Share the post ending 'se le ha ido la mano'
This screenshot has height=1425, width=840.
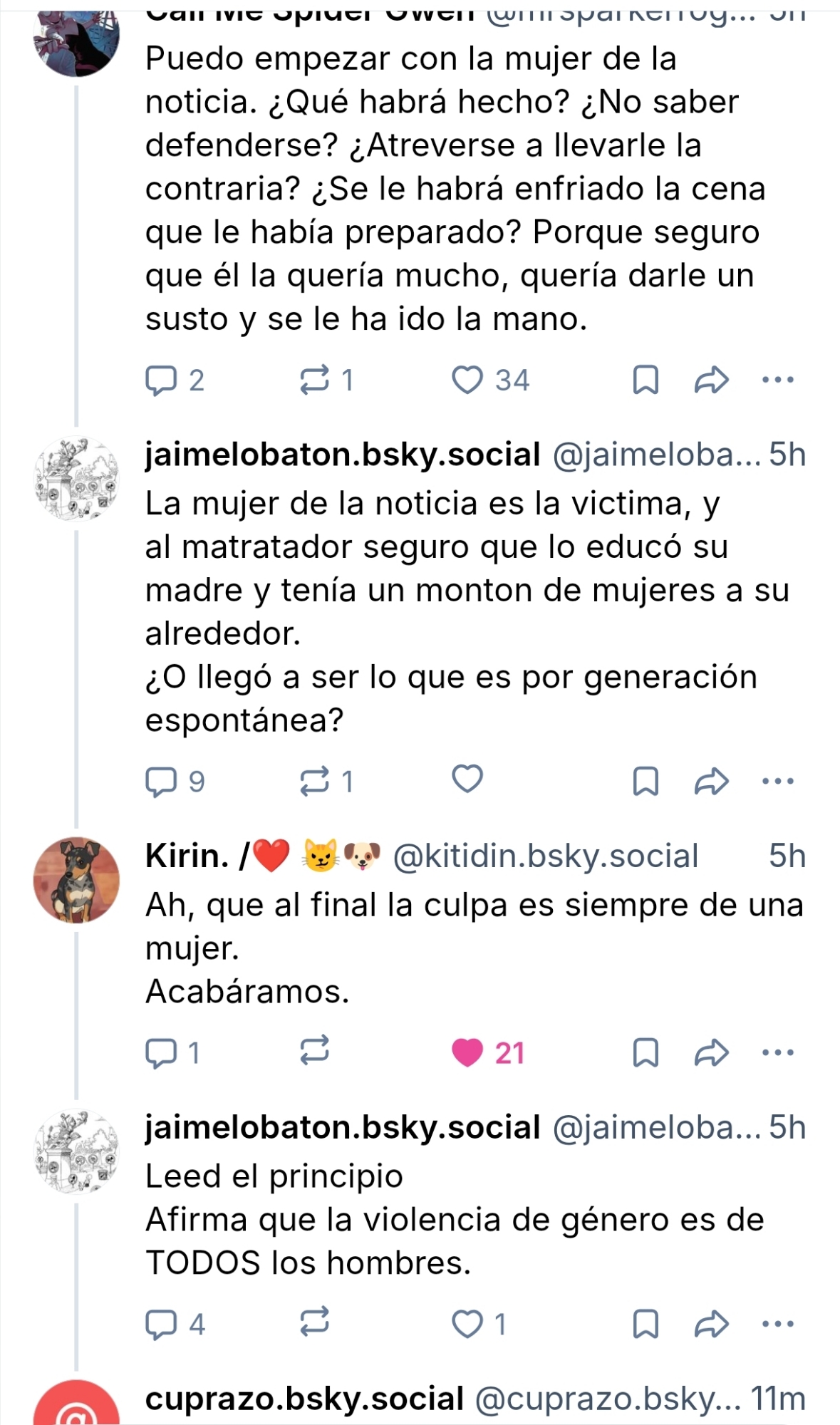(711, 380)
